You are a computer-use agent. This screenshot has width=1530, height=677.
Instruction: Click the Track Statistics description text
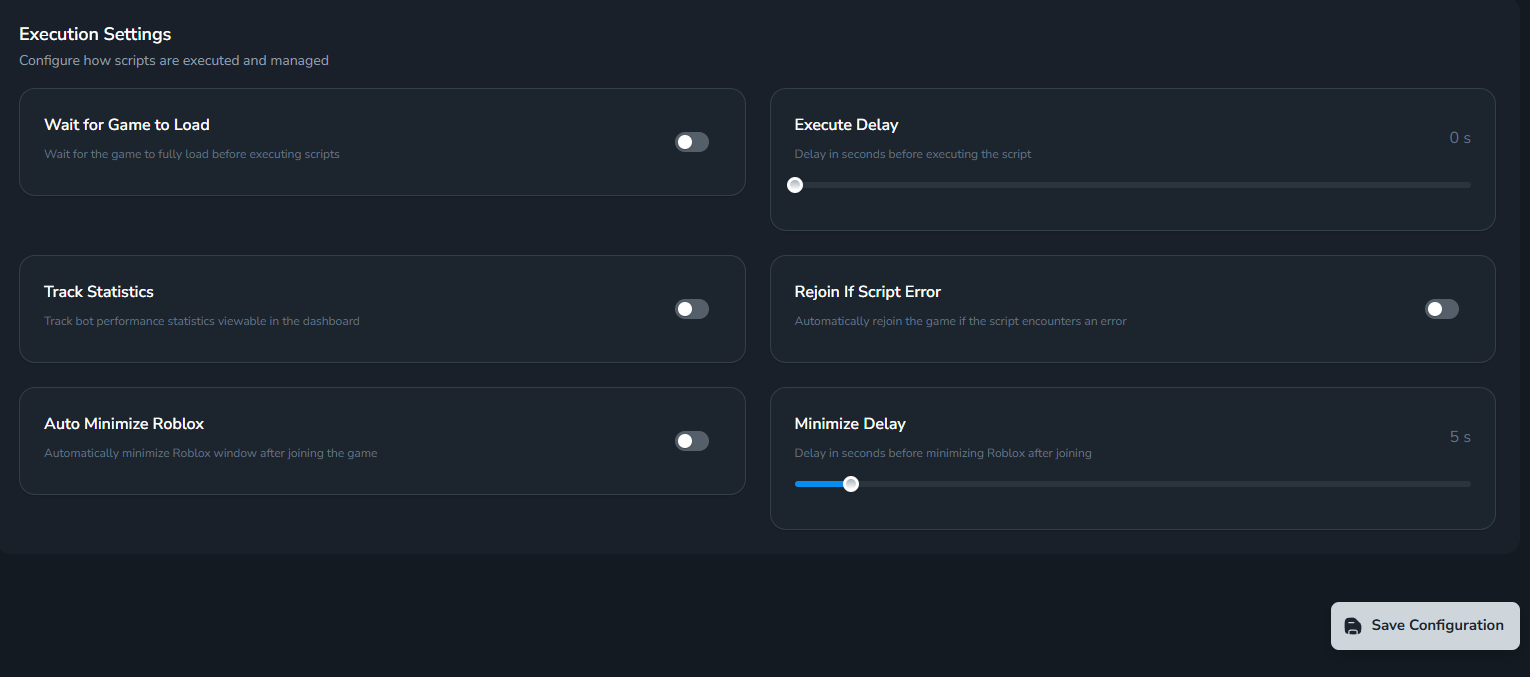point(202,321)
